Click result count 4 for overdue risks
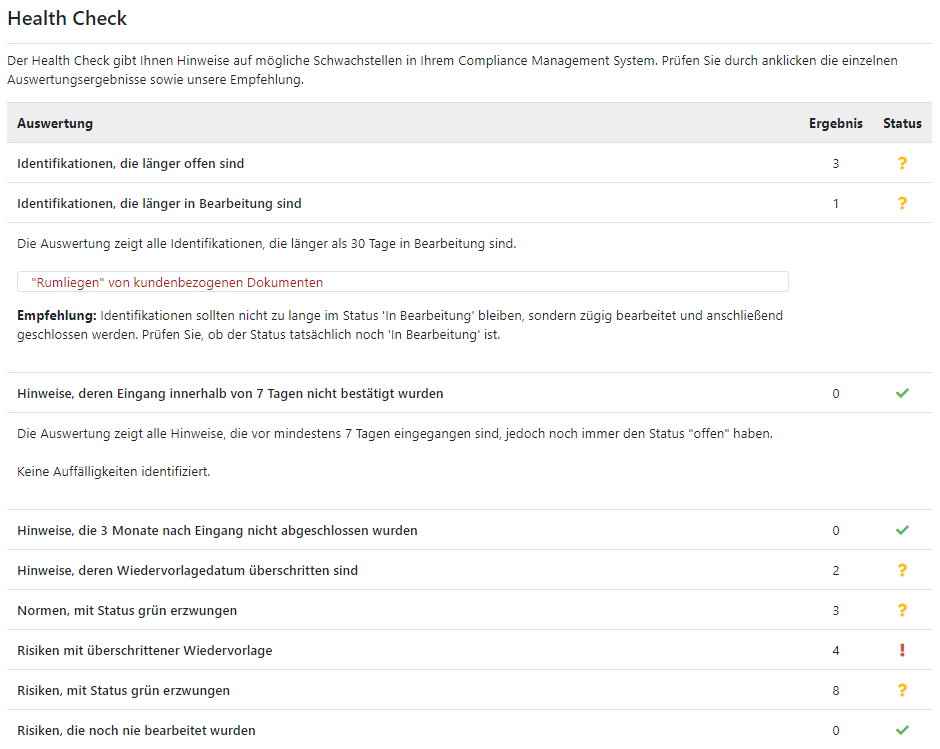The image size is (940, 749). pyautogui.click(x=836, y=650)
